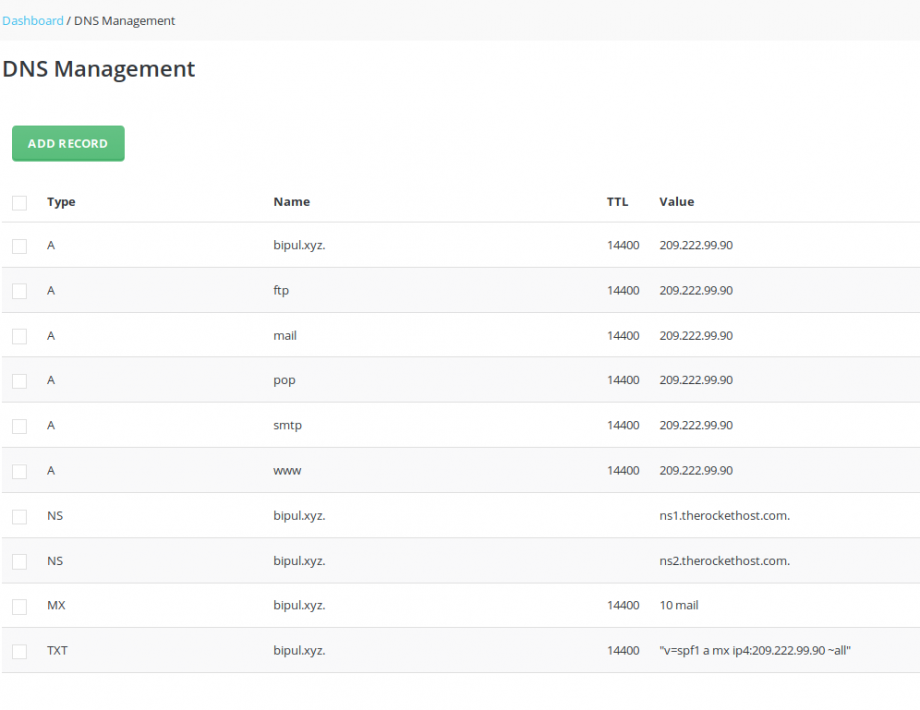Click the DNS Management page title
Screen dimensions: 920x710
point(99,69)
